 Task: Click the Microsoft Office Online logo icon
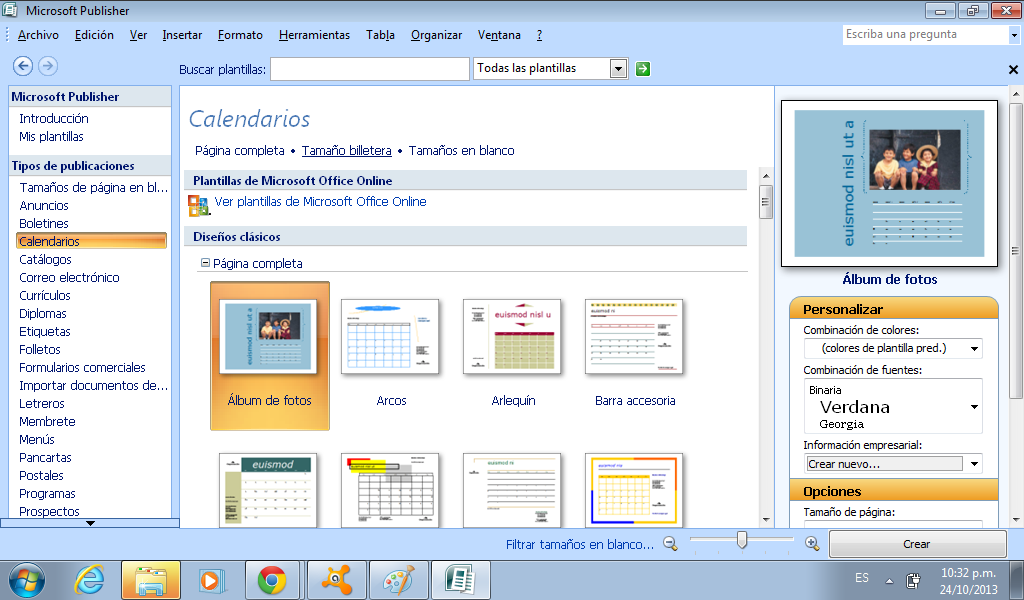point(198,205)
